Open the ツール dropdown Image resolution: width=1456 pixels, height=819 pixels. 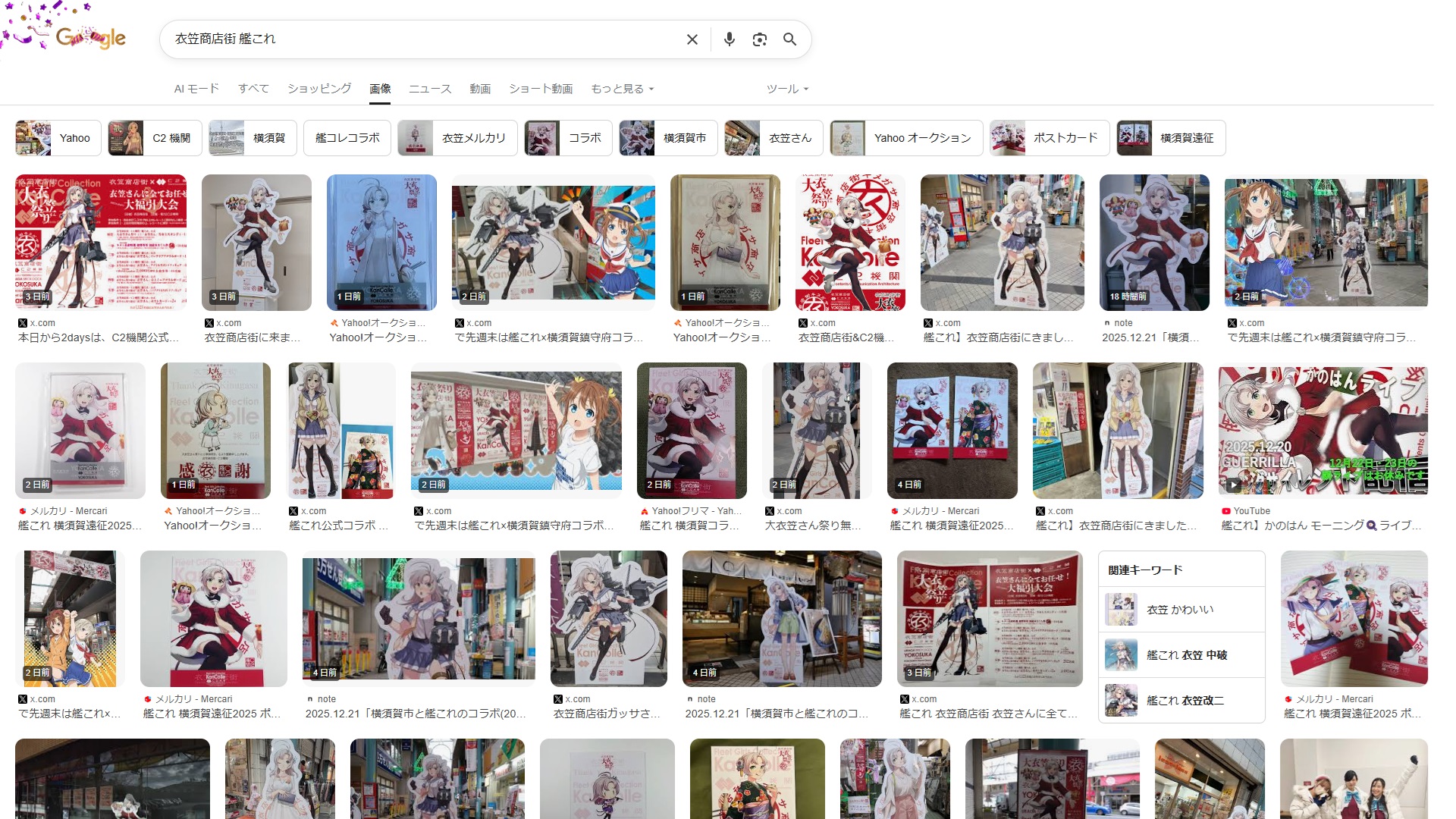[x=787, y=89]
